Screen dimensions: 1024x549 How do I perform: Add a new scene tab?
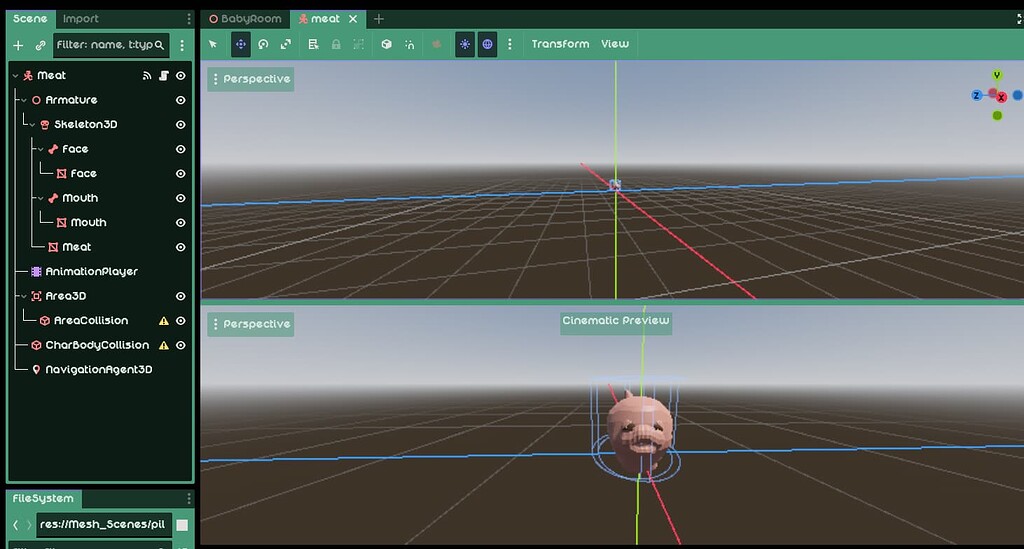pyautogui.click(x=379, y=19)
